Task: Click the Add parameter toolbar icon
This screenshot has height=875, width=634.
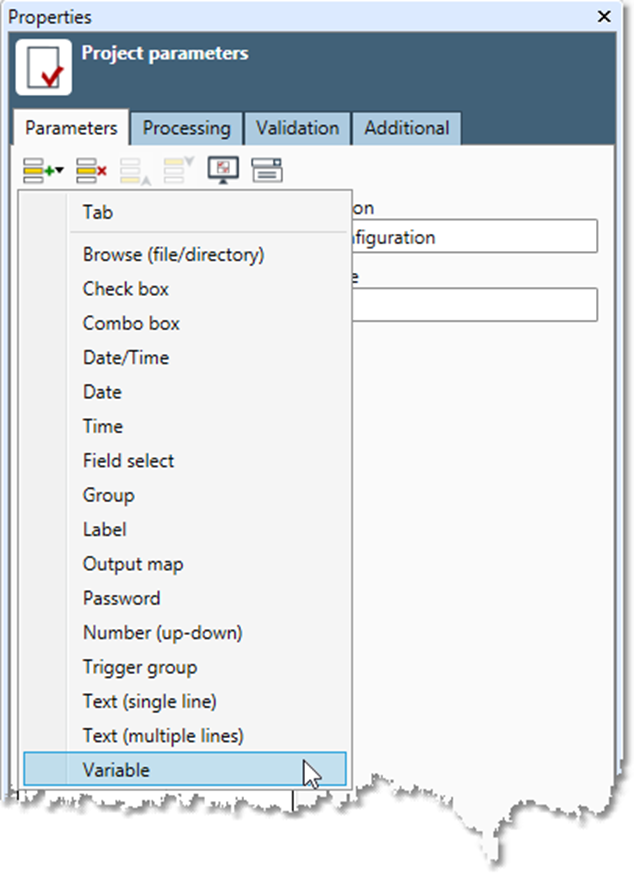Action: tap(42, 171)
